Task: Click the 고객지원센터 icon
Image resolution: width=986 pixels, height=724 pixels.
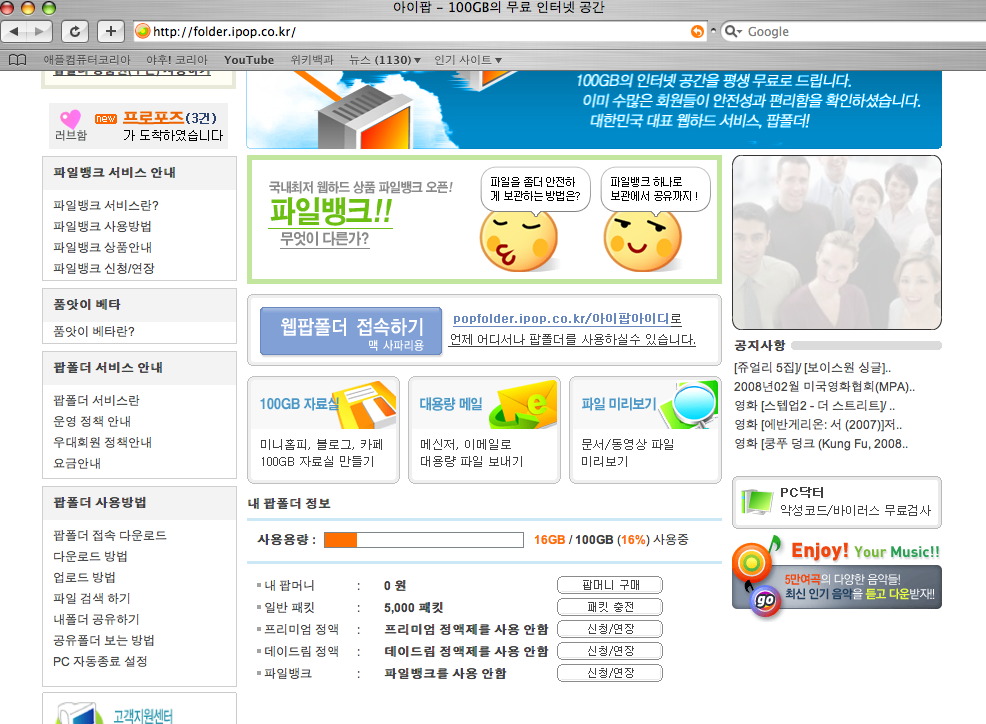Action: click(x=80, y=713)
